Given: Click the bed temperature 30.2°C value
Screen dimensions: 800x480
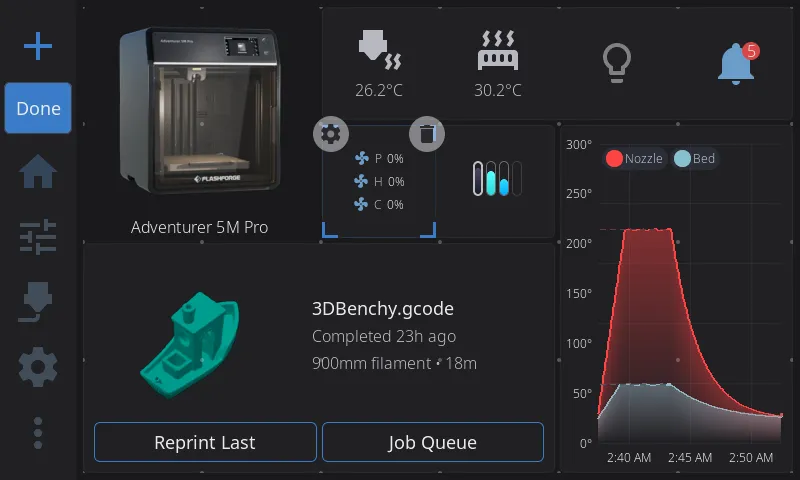Looking at the screenshot, I should point(498,90).
